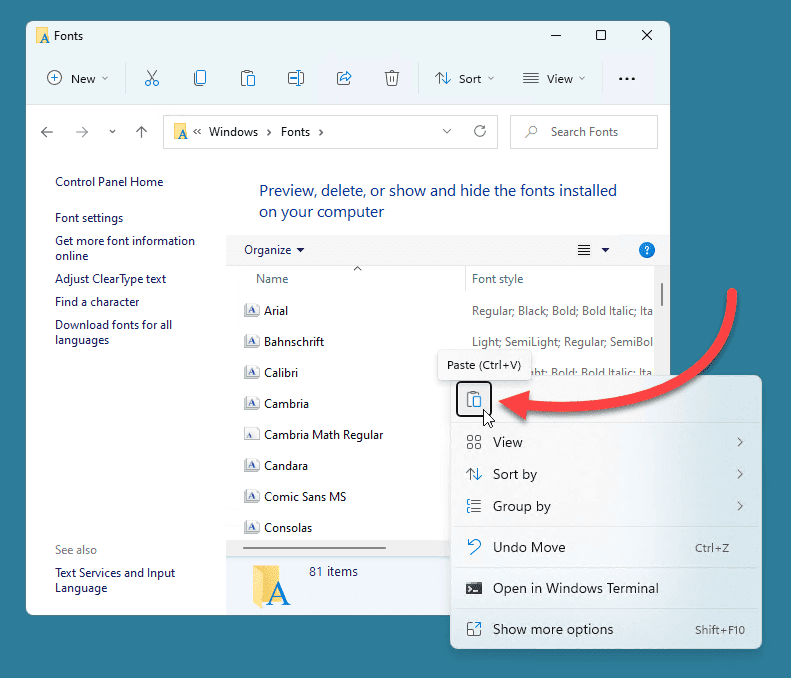
Task: Click the Cambria Math Regular font icon
Action: 251,434
